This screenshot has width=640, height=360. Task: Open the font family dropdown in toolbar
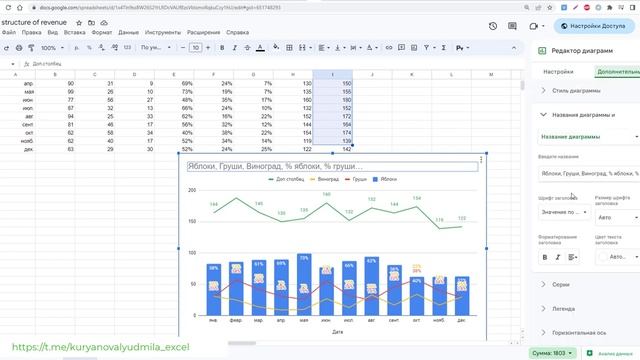pos(156,48)
